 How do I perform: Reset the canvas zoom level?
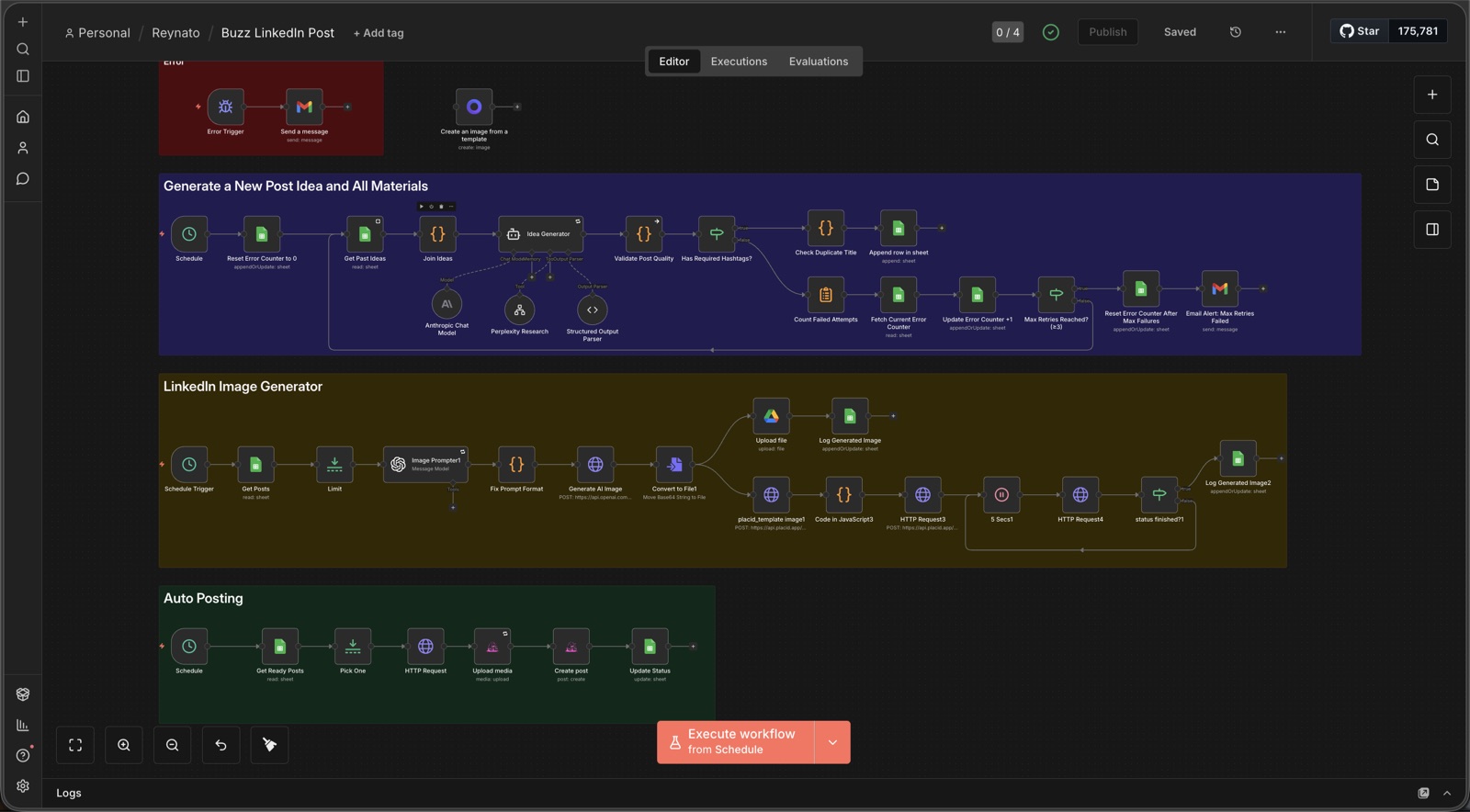221,745
